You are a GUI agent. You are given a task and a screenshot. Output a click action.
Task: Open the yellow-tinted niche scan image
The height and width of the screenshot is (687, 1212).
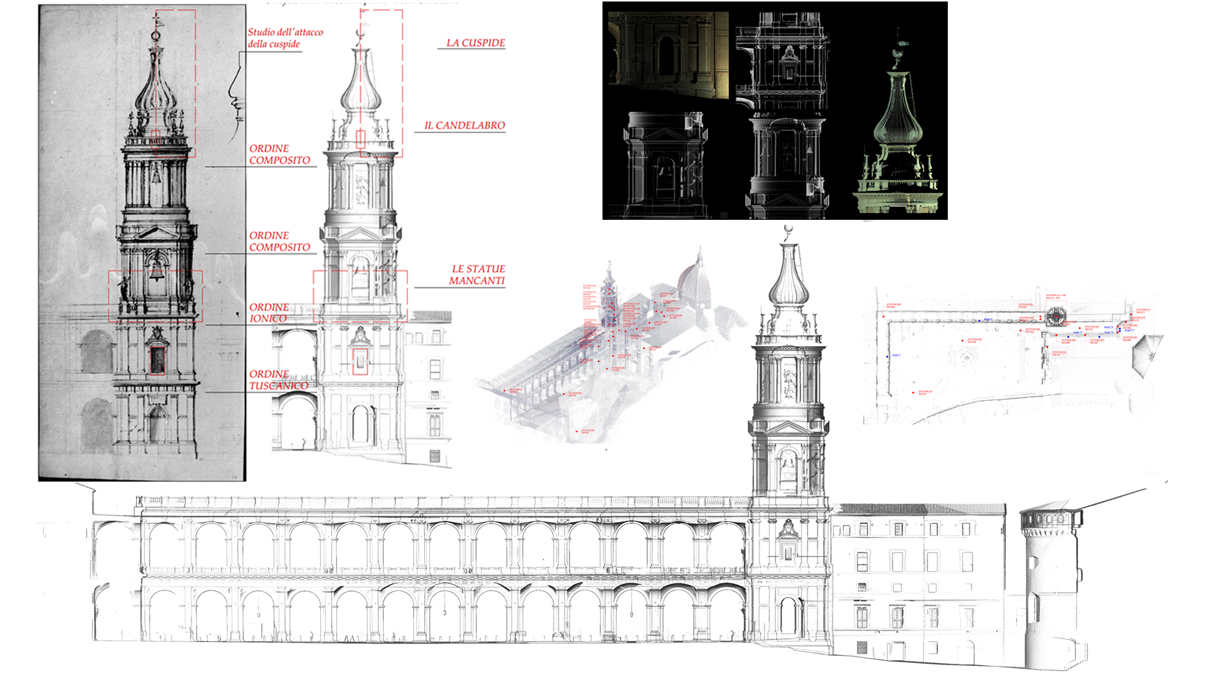666,55
